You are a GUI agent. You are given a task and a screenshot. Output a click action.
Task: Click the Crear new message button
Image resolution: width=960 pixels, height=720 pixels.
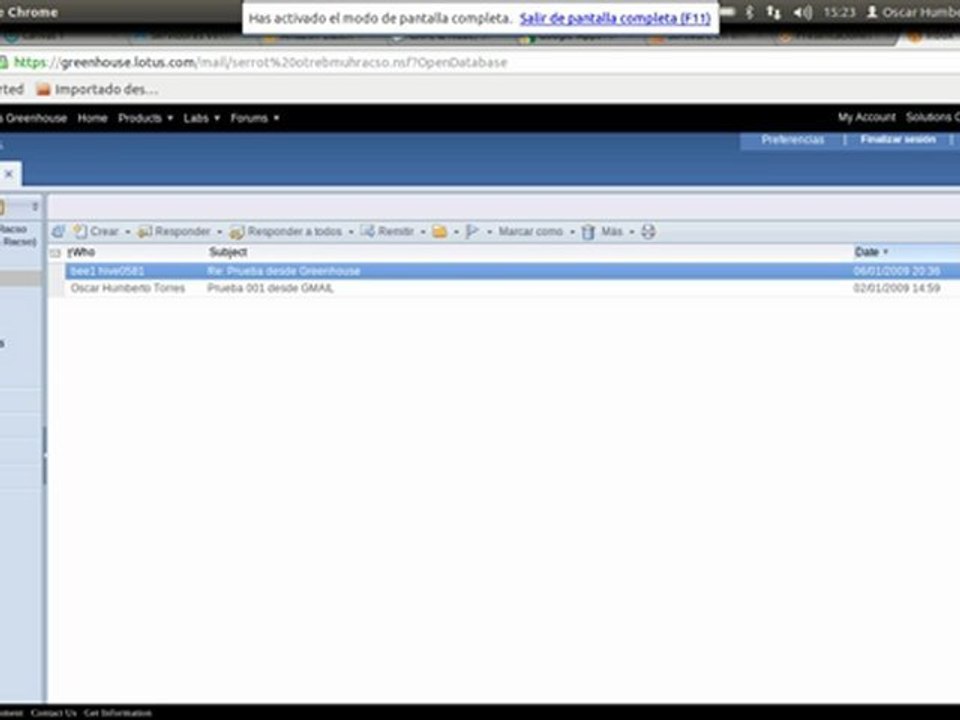coord(96,231)
